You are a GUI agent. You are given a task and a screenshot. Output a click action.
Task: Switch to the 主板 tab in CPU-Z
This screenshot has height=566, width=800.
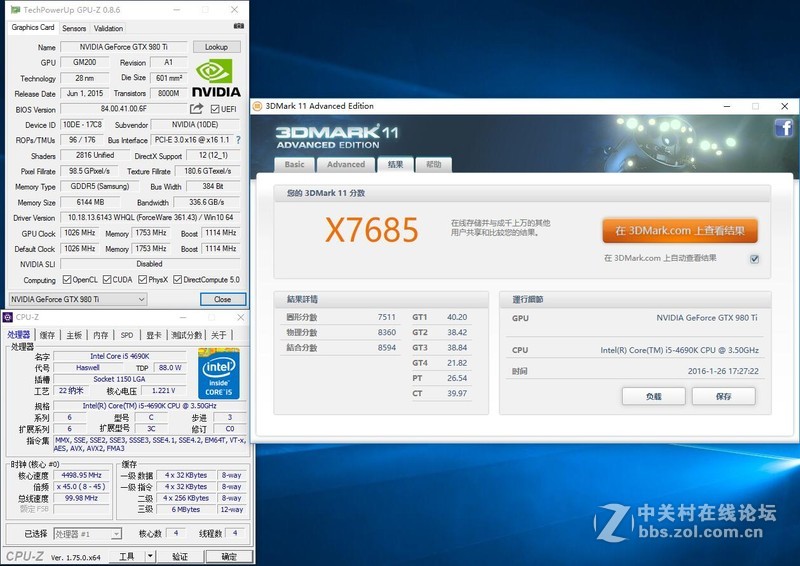click(x=74, y=335)
